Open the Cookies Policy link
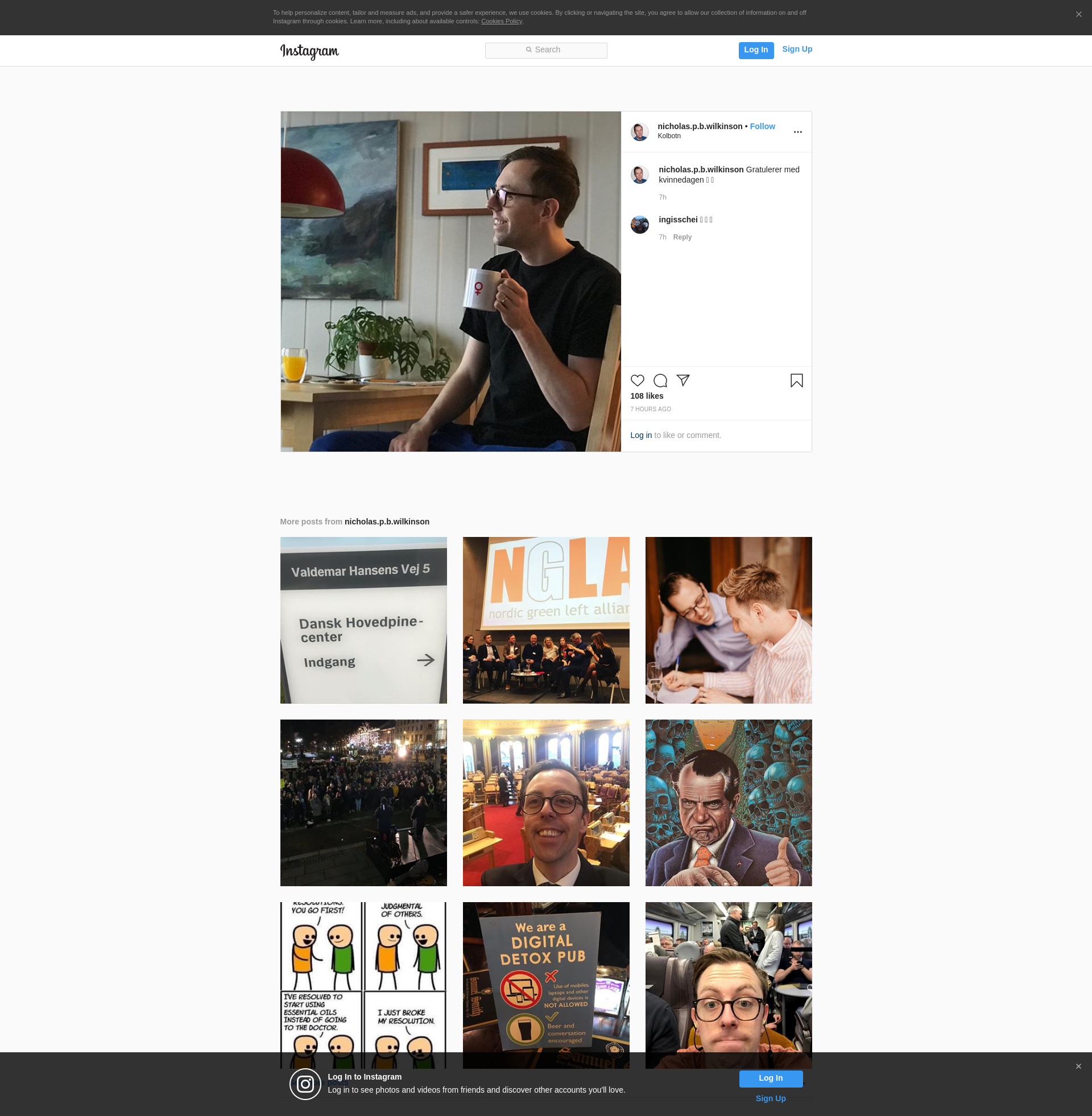Screen dimensions: 1092x1116 point(501,21)
